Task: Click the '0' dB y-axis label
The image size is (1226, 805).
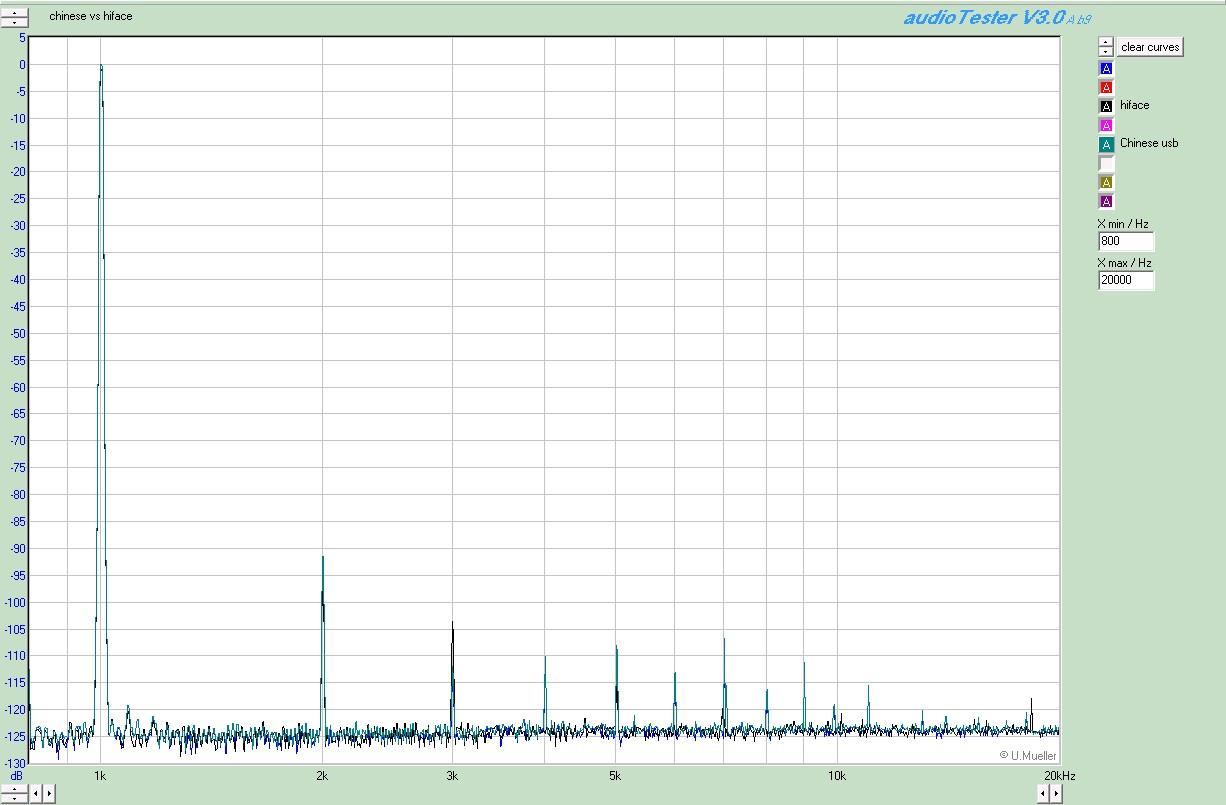Action: click(23, 65)
